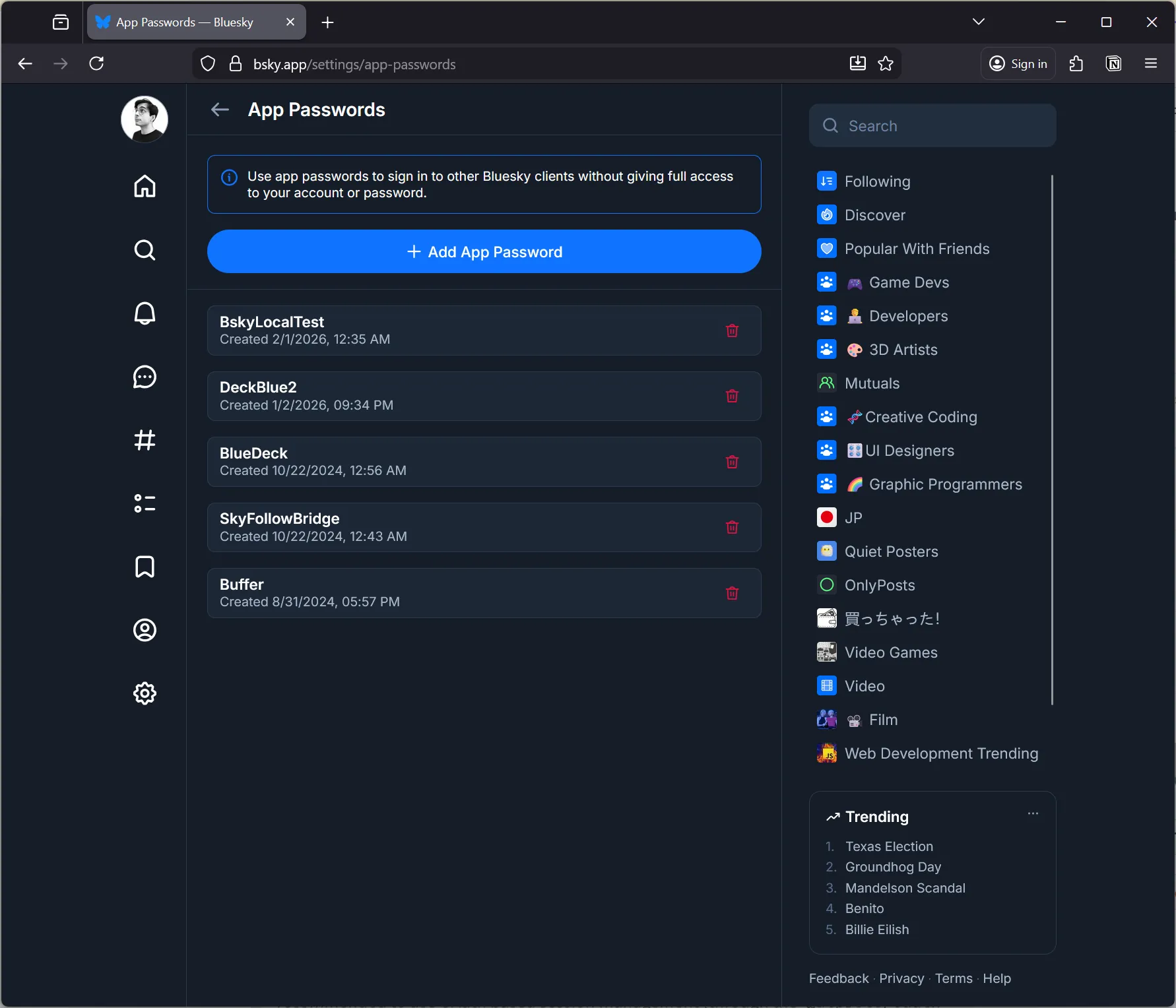Image resolution: width=1176 pixels, height=1008 pixels.
Task: Select the Creative Coding feed
Action: tap(920, 417)
